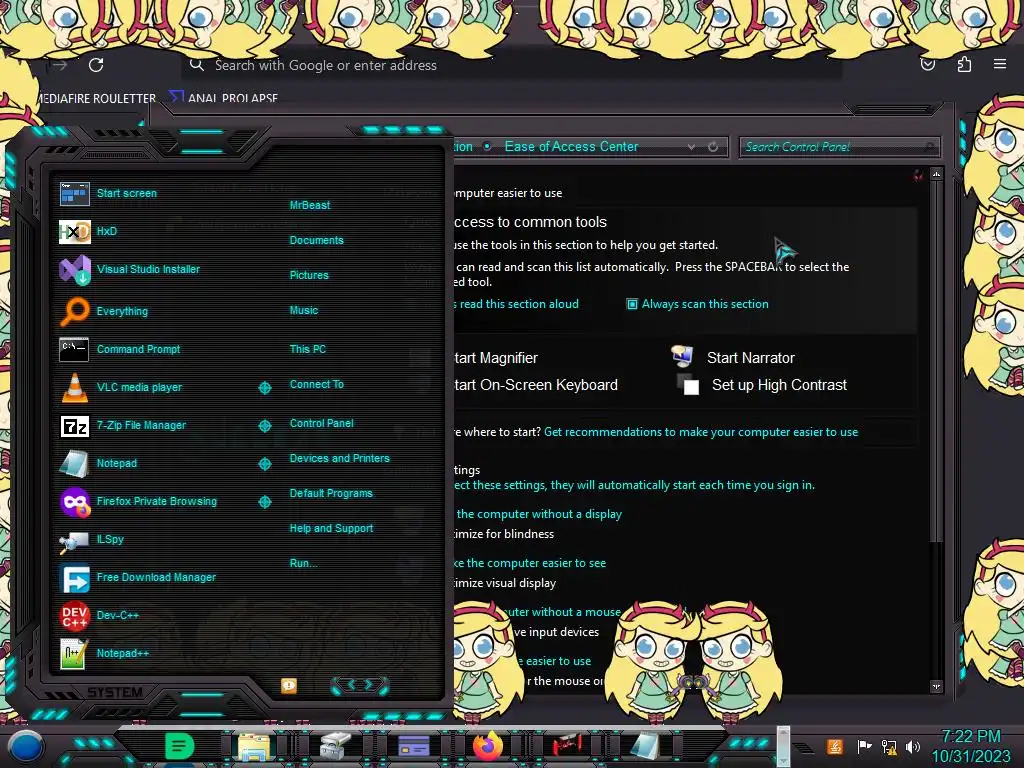
Task: Launch VLC media player cone icon
Action: pyautogui.click(x=74, y=387)
